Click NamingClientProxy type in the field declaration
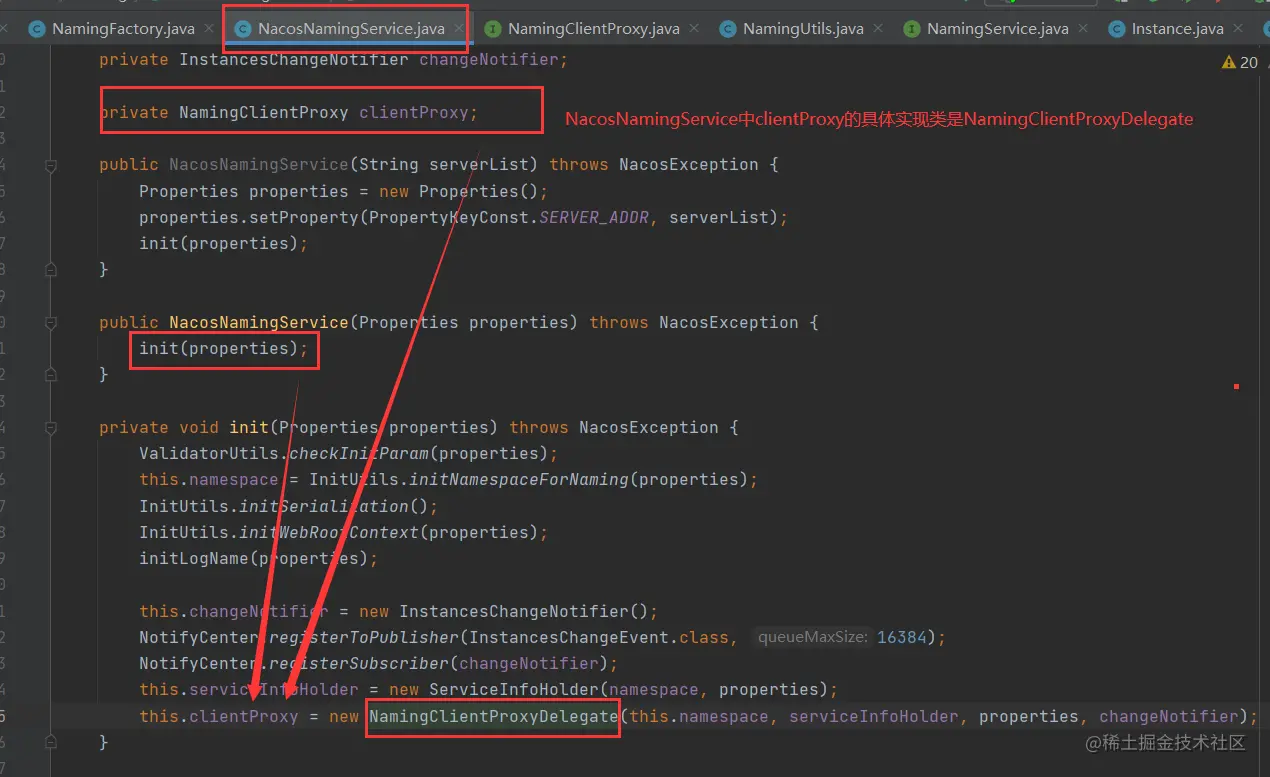The width and height of the screenshot is (1270, 777). (264, 112)
